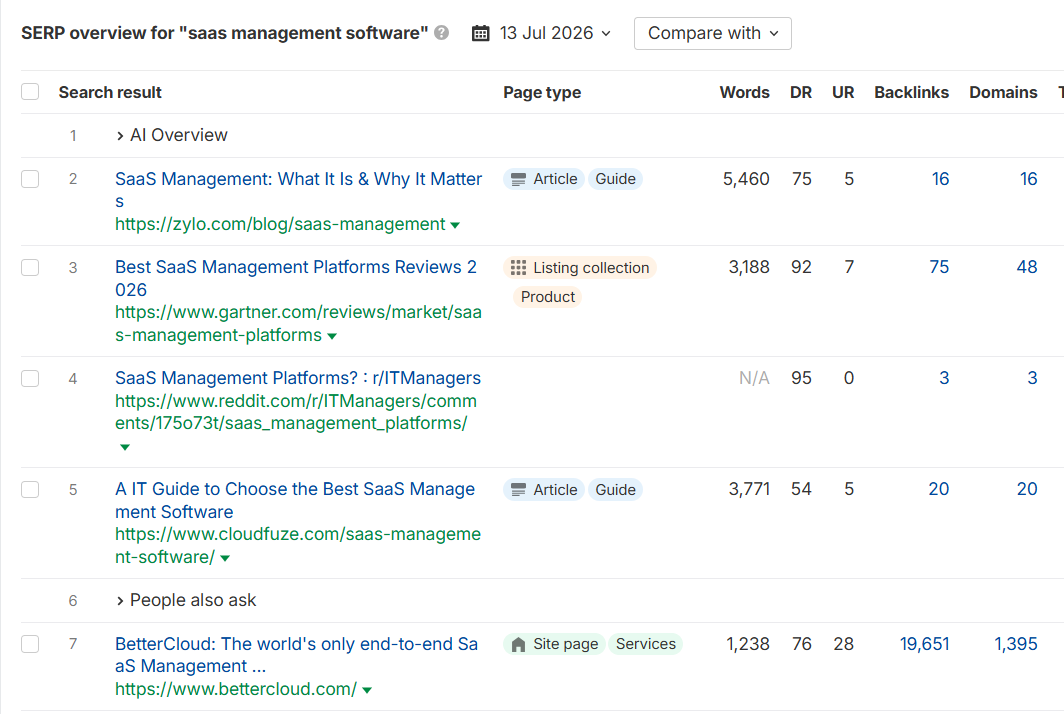Click the 48 domains value for Gartner

(x=1027, y=267)
